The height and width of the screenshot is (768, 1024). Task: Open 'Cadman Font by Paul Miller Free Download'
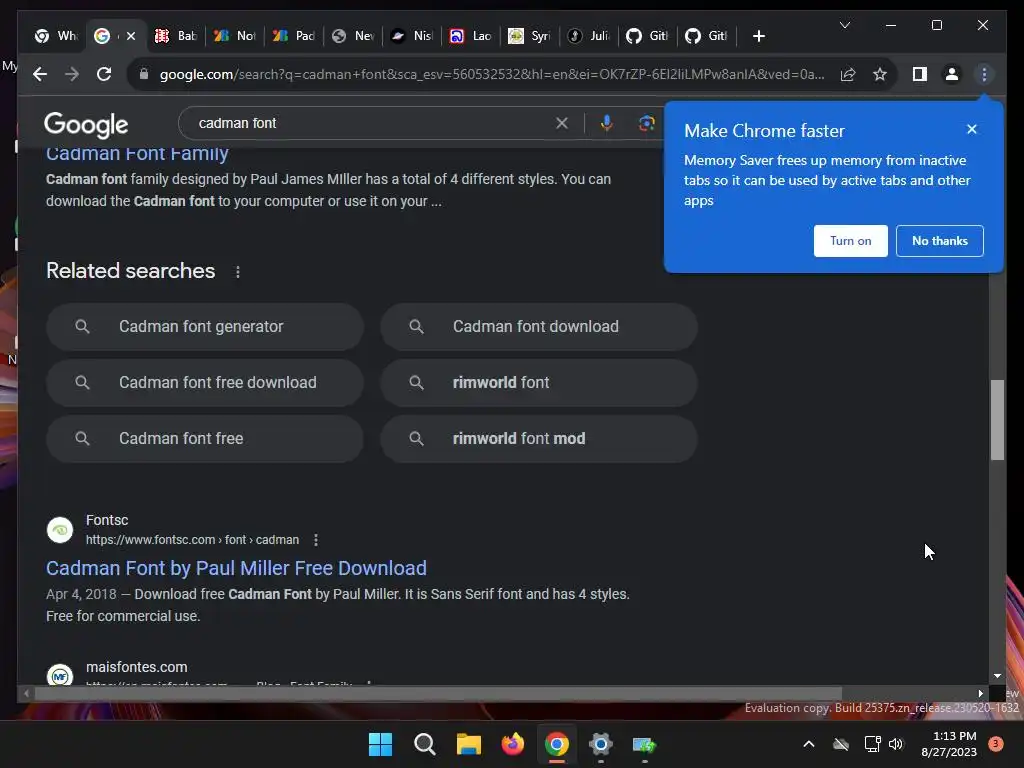[236, 568]
